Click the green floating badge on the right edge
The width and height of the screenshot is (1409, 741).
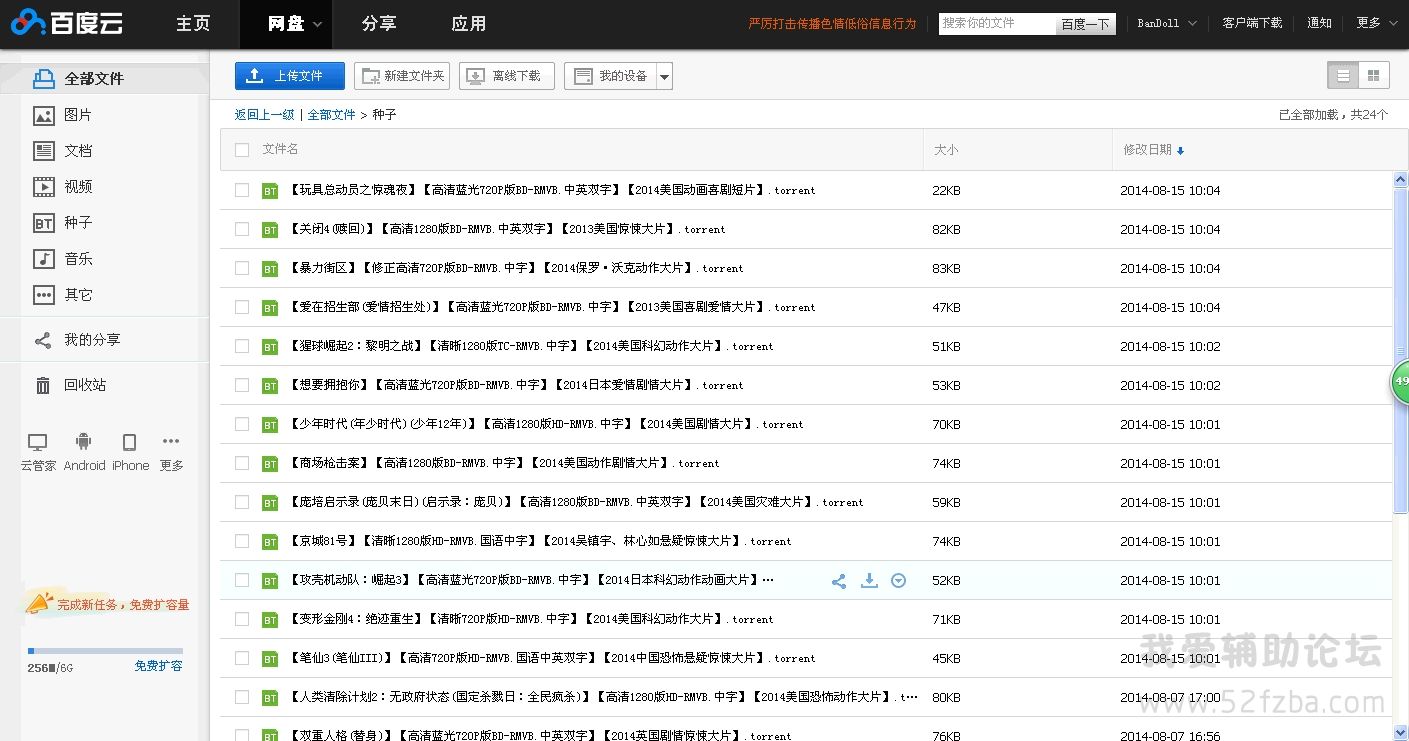pyautogui.click(x=1400, y=382)
